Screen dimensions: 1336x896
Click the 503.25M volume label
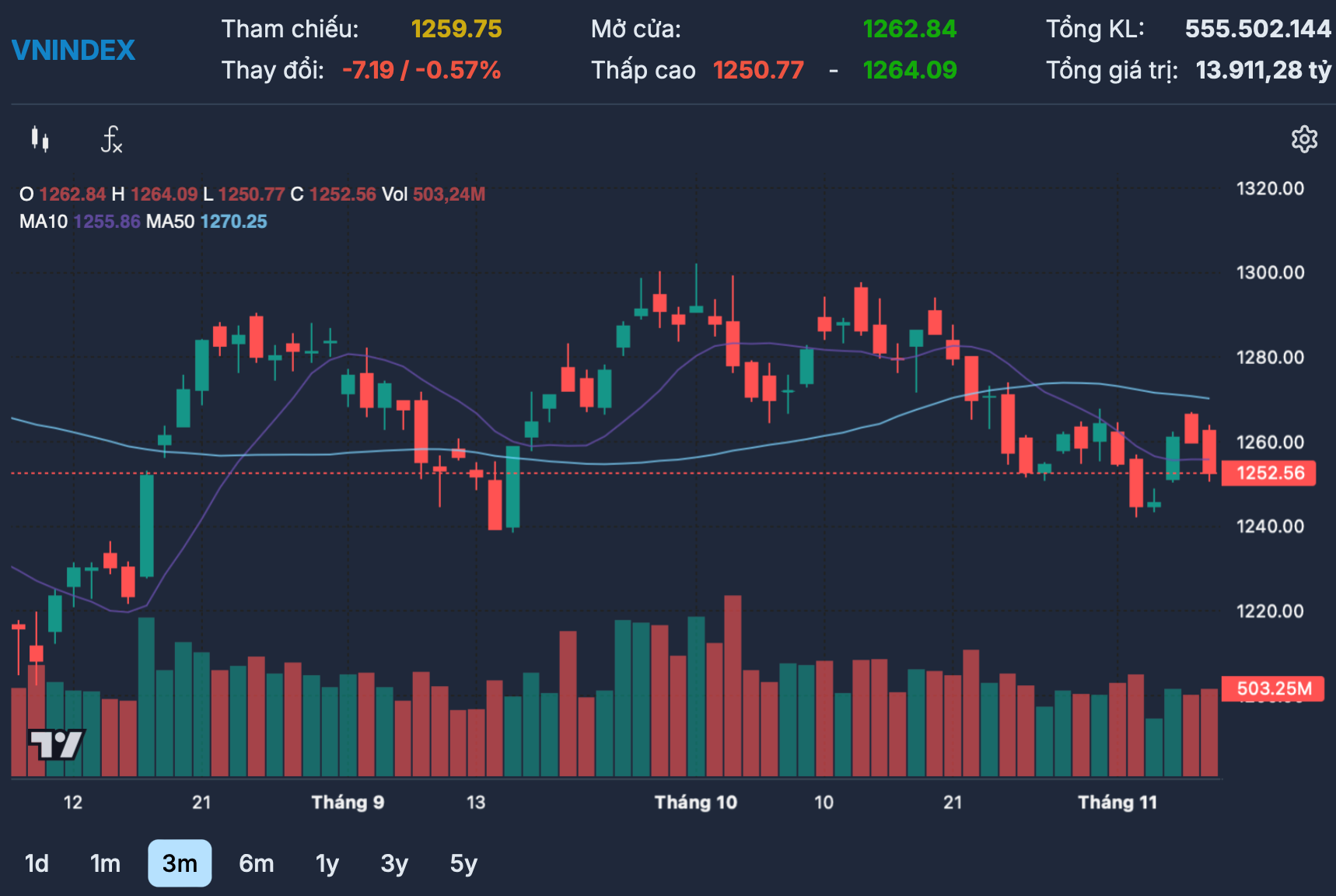(x=1273, y=688)
